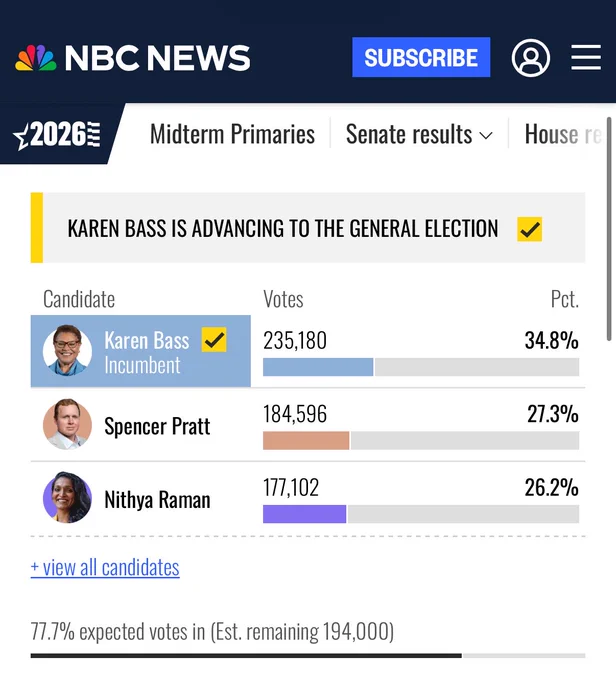Expand the Senate results dropdown
This screenshot has width=616, height=680.
tap(419, 134)
